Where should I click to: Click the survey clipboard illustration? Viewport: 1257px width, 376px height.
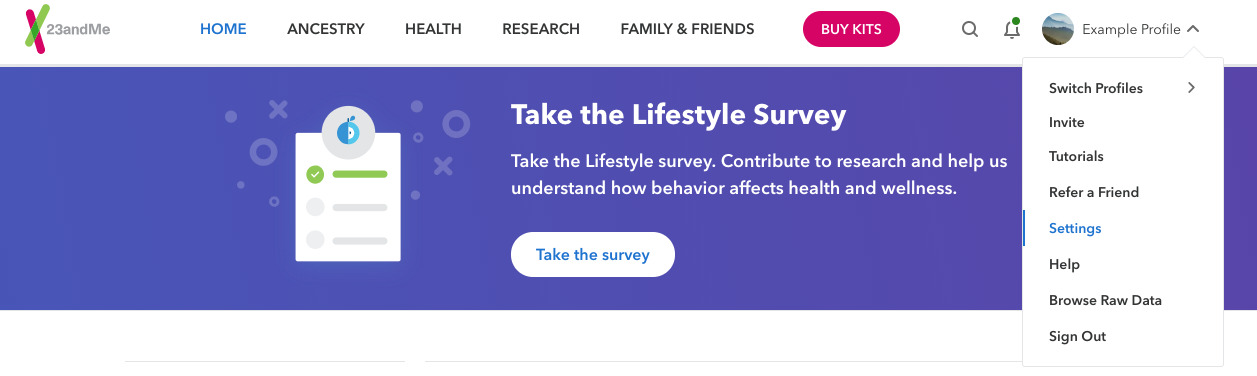[x=348, y=183]
